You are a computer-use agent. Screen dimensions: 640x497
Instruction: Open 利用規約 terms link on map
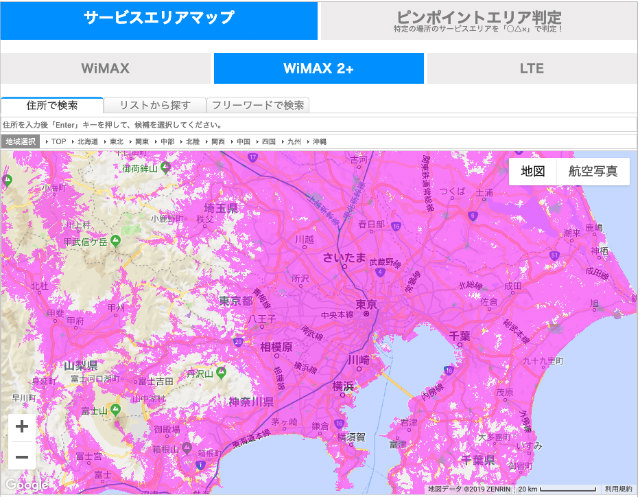pyautogui.click(x=618, y=488)
